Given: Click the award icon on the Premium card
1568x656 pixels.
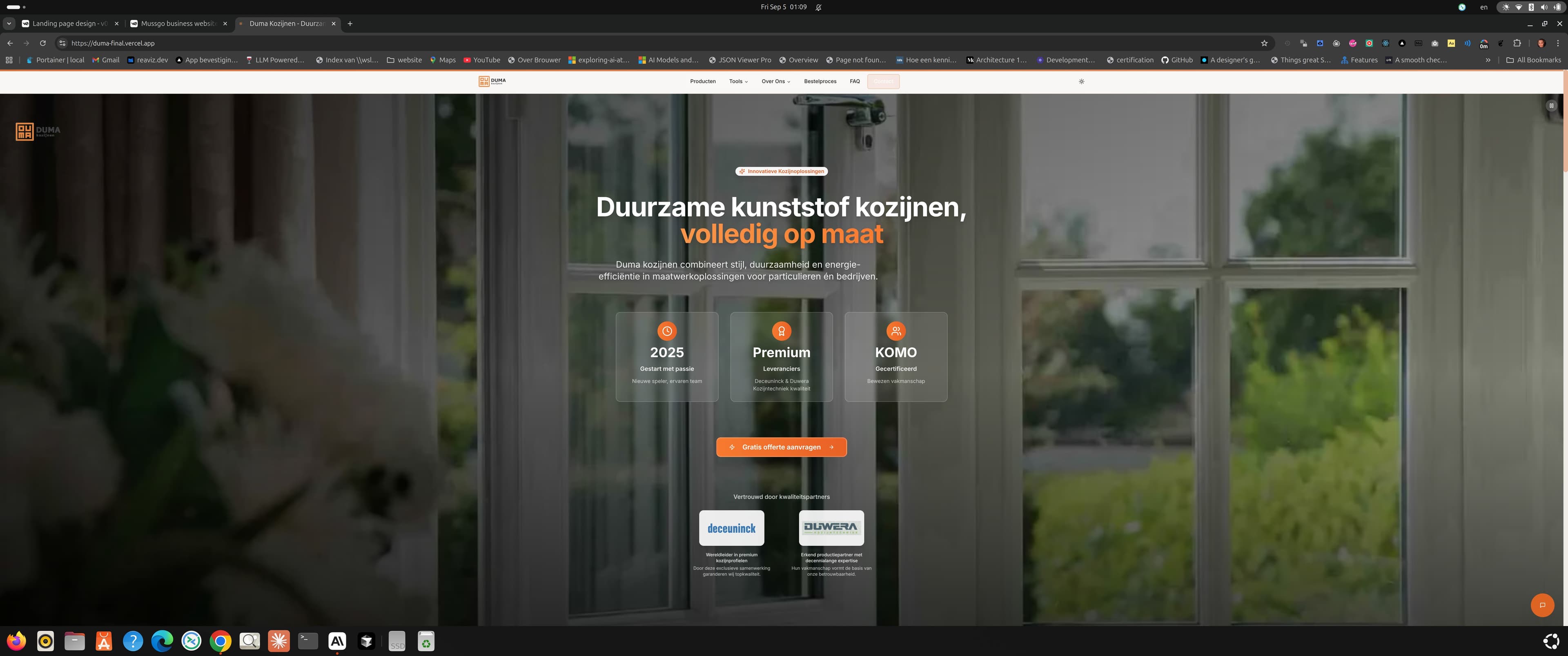Looking at the screenshot, I should tap(782, 331).
